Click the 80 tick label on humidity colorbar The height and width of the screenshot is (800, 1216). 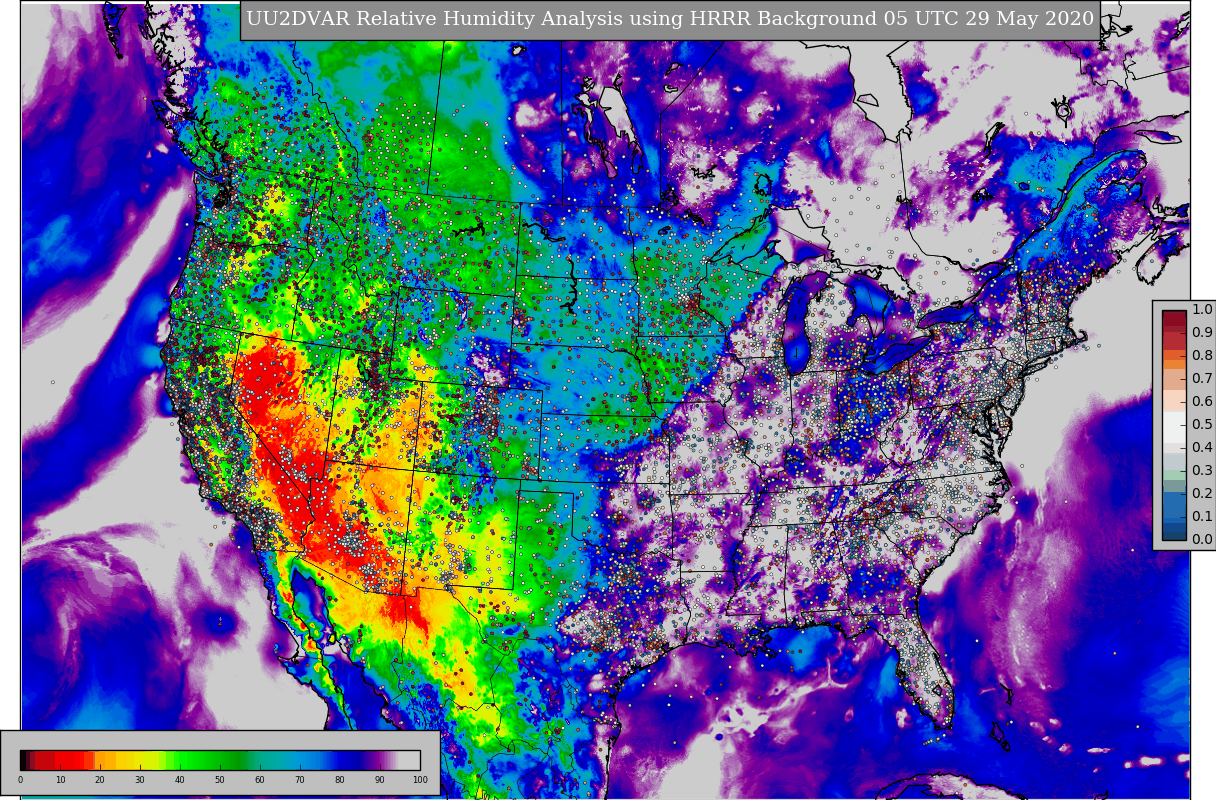340,780
